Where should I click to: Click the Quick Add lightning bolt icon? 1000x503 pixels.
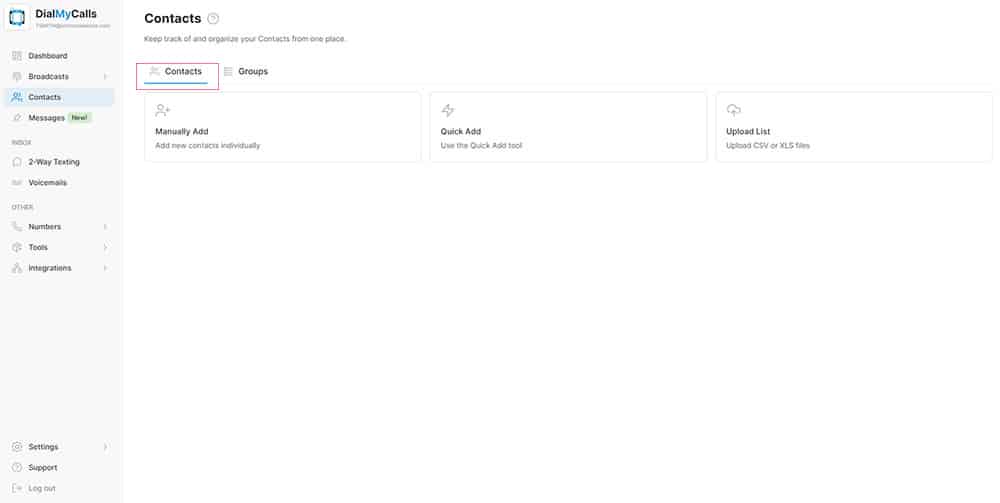click(448, 110)
